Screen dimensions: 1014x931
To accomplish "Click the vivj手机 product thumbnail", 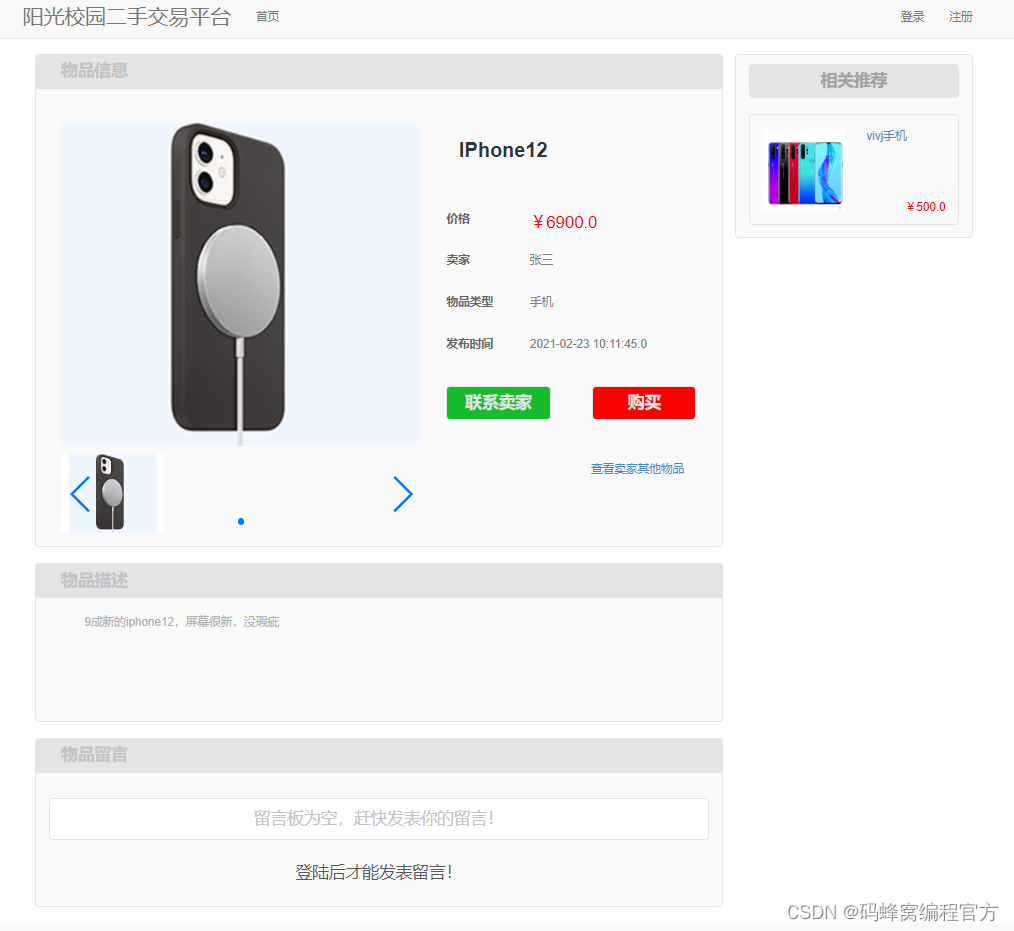I will click(x=803, y=170).
